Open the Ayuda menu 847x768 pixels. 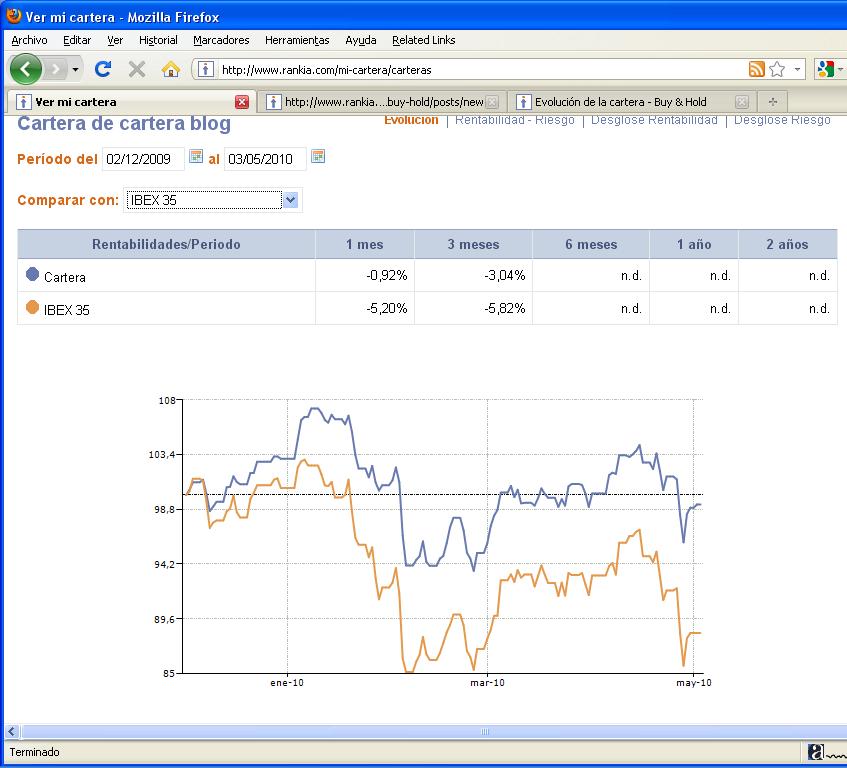pyautogui.click(x=361, y=40)
